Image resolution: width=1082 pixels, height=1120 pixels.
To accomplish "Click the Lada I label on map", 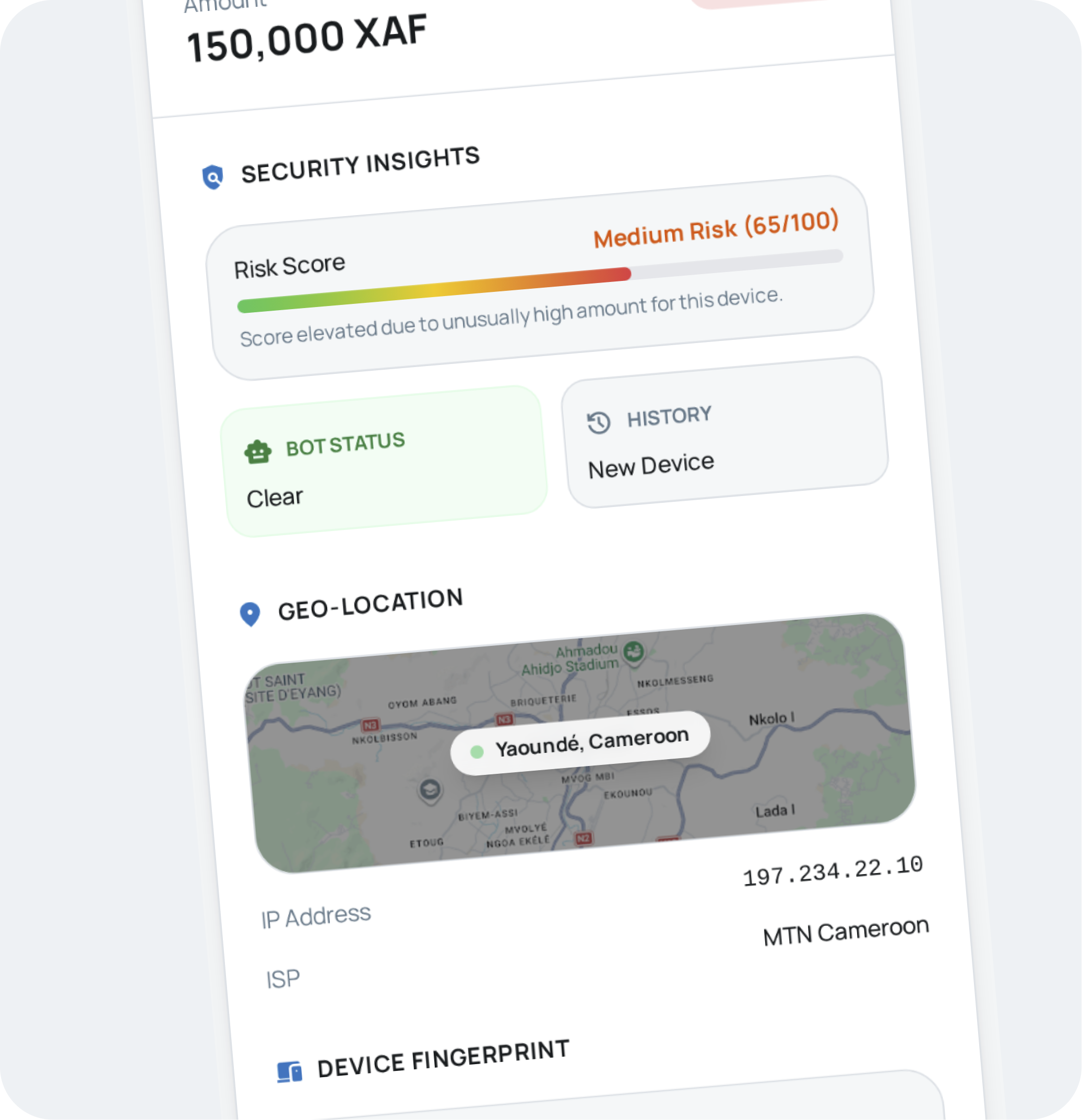I will pyautogui.click(x=775, y=811).
